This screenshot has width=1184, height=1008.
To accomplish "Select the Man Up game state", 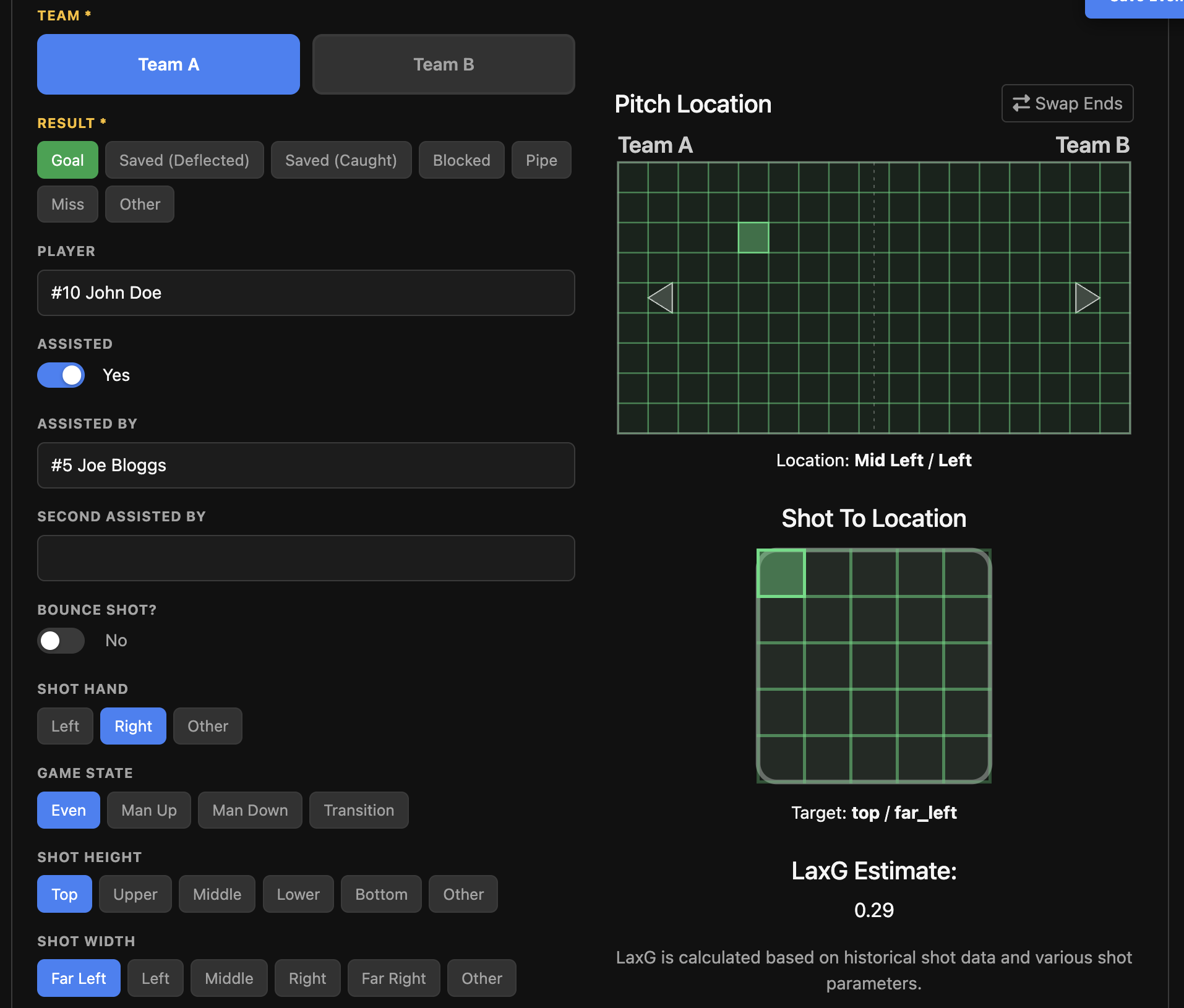I will tap(149, 810).
